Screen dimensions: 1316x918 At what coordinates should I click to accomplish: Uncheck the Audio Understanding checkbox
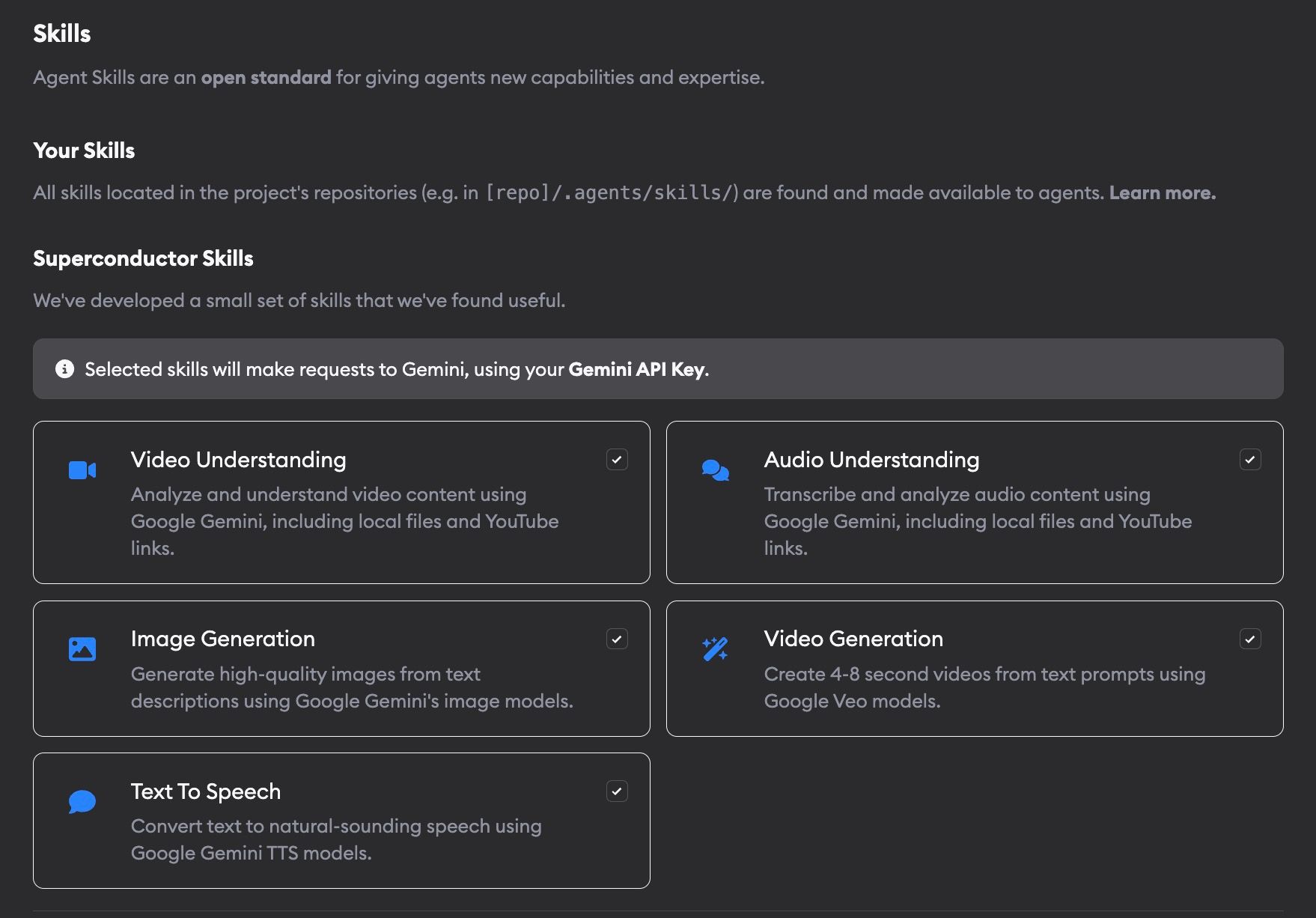(1250, 460)
